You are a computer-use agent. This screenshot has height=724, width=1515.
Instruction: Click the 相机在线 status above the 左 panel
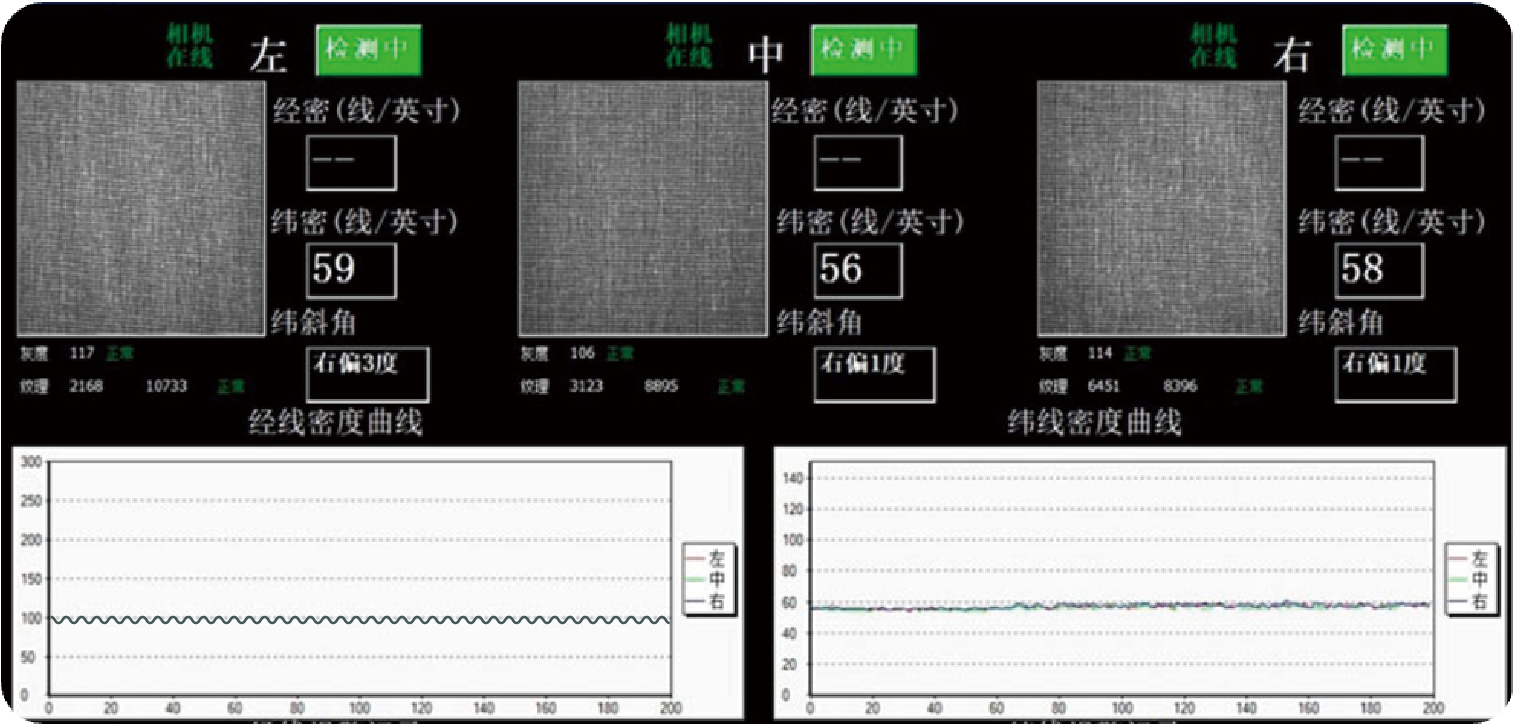[x=190, y=46]
